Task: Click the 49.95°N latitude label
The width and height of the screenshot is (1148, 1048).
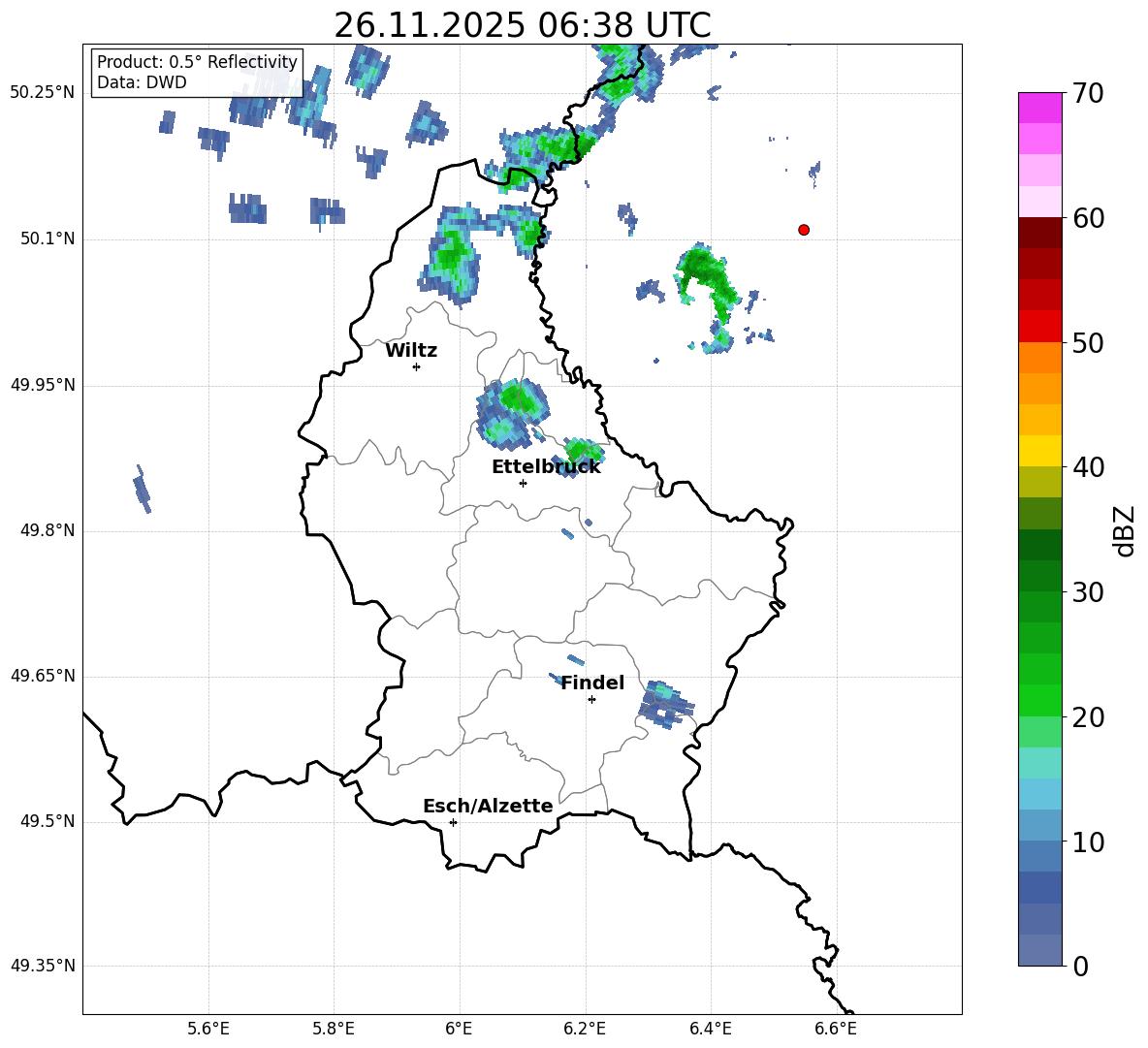Action: (43, 385)
